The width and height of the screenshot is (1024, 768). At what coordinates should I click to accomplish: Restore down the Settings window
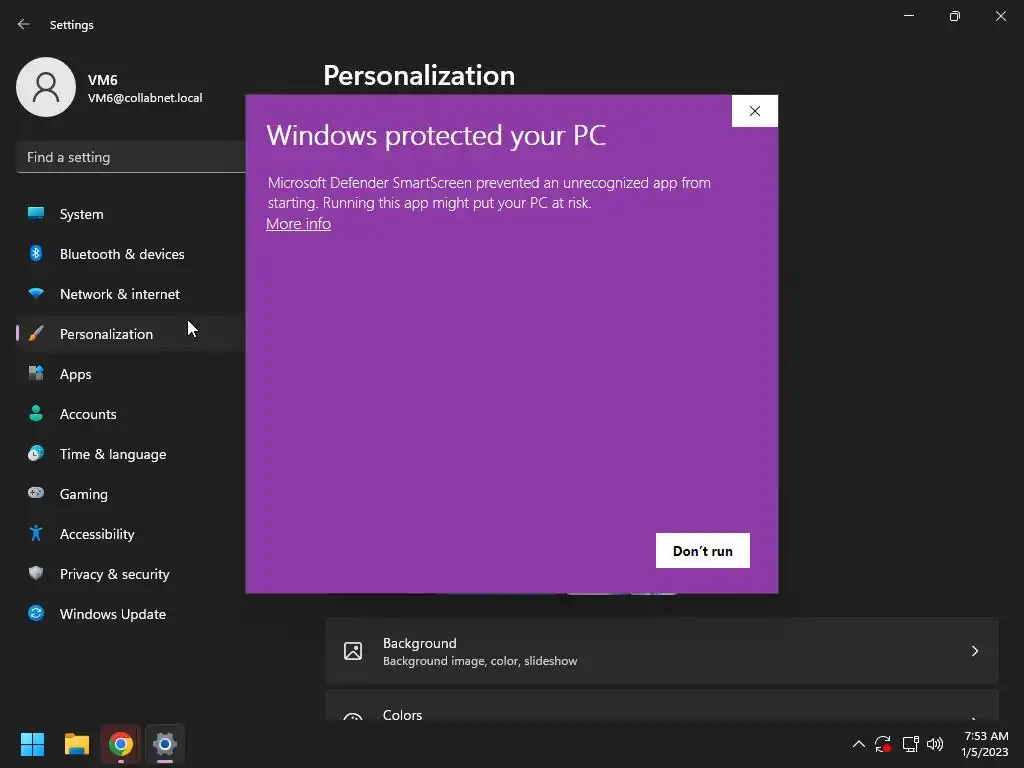(x=955, y=16)
